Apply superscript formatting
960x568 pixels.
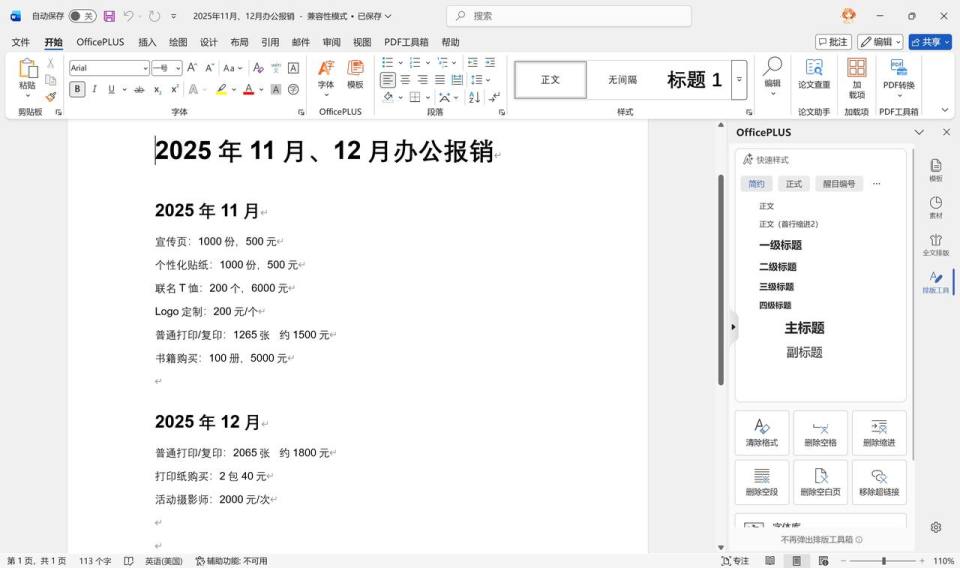coord(174,89)
